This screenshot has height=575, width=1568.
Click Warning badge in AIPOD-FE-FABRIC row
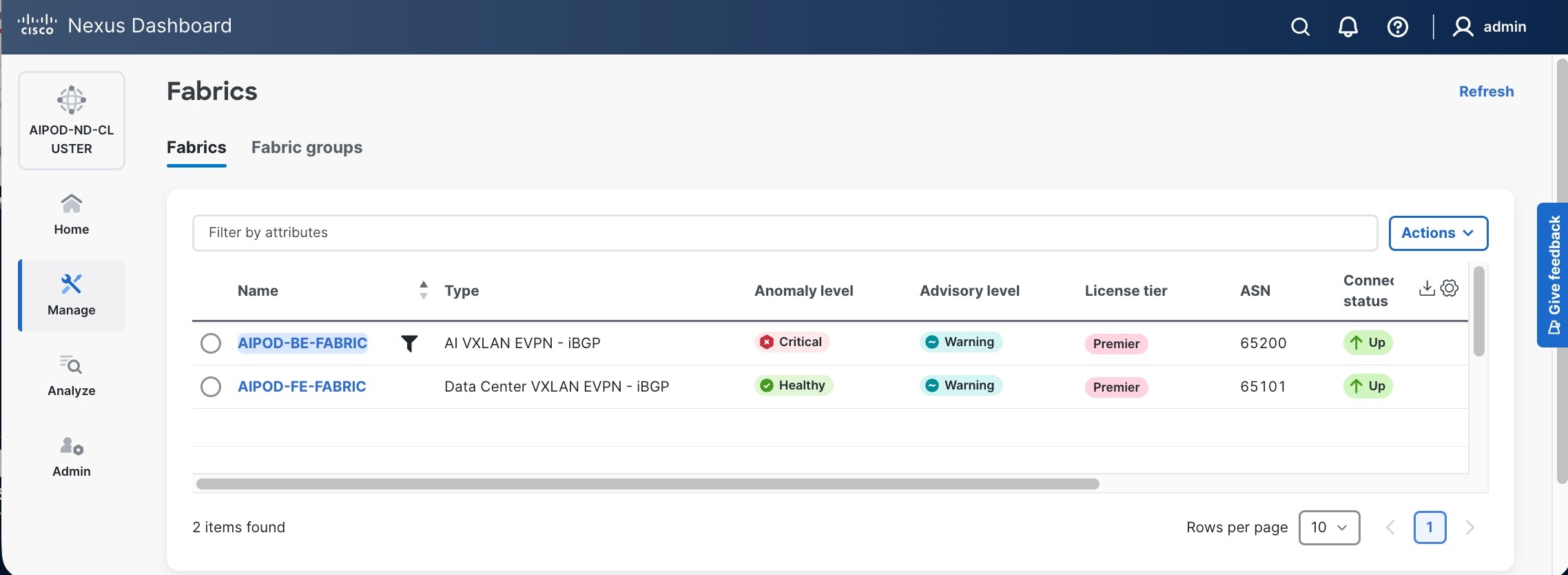[x=961, y=385]
